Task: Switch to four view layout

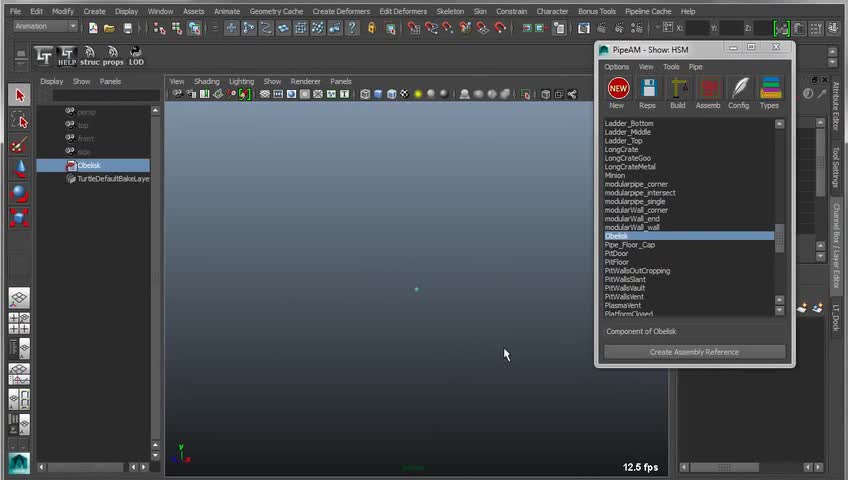Action: pos(19,323)
